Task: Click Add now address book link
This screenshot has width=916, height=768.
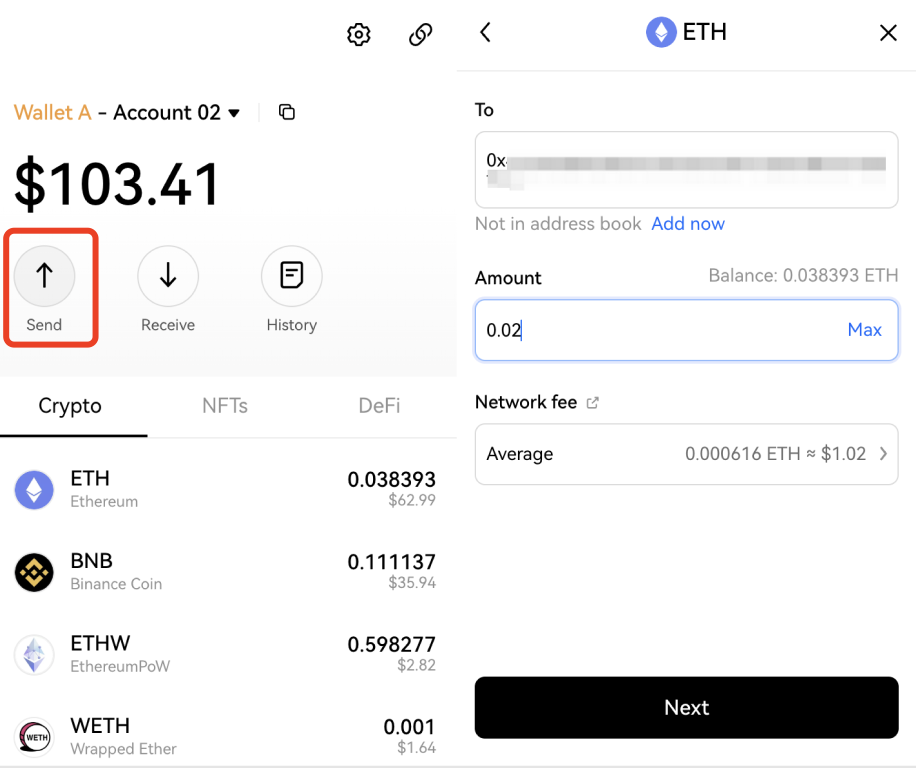Action: 688,224
